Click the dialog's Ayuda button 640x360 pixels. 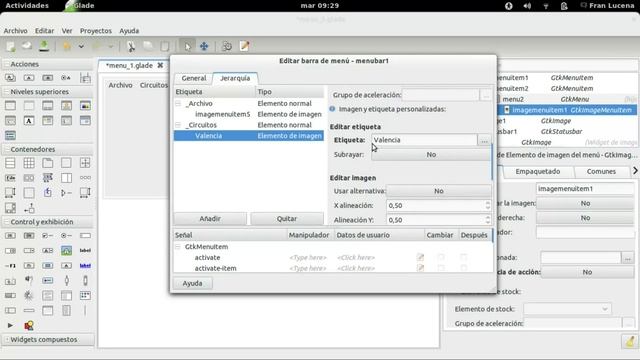coord(192,283)
